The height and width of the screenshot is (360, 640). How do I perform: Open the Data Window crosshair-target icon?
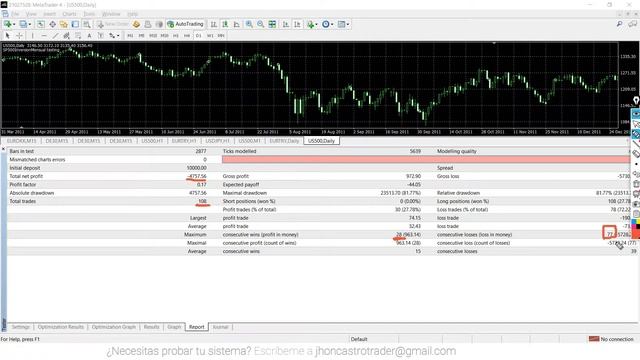52,24
